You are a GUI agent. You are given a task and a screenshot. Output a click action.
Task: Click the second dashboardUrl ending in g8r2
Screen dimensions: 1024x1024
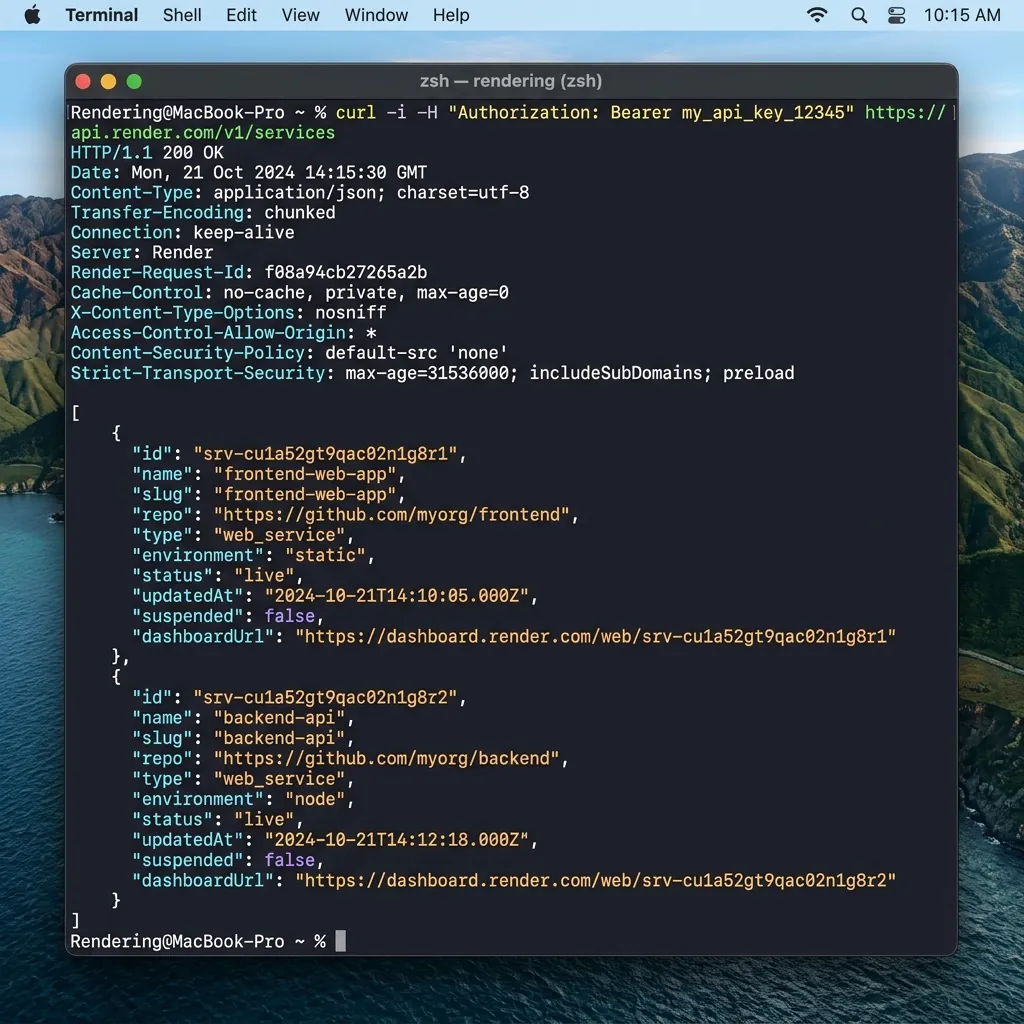coord(596,881)
